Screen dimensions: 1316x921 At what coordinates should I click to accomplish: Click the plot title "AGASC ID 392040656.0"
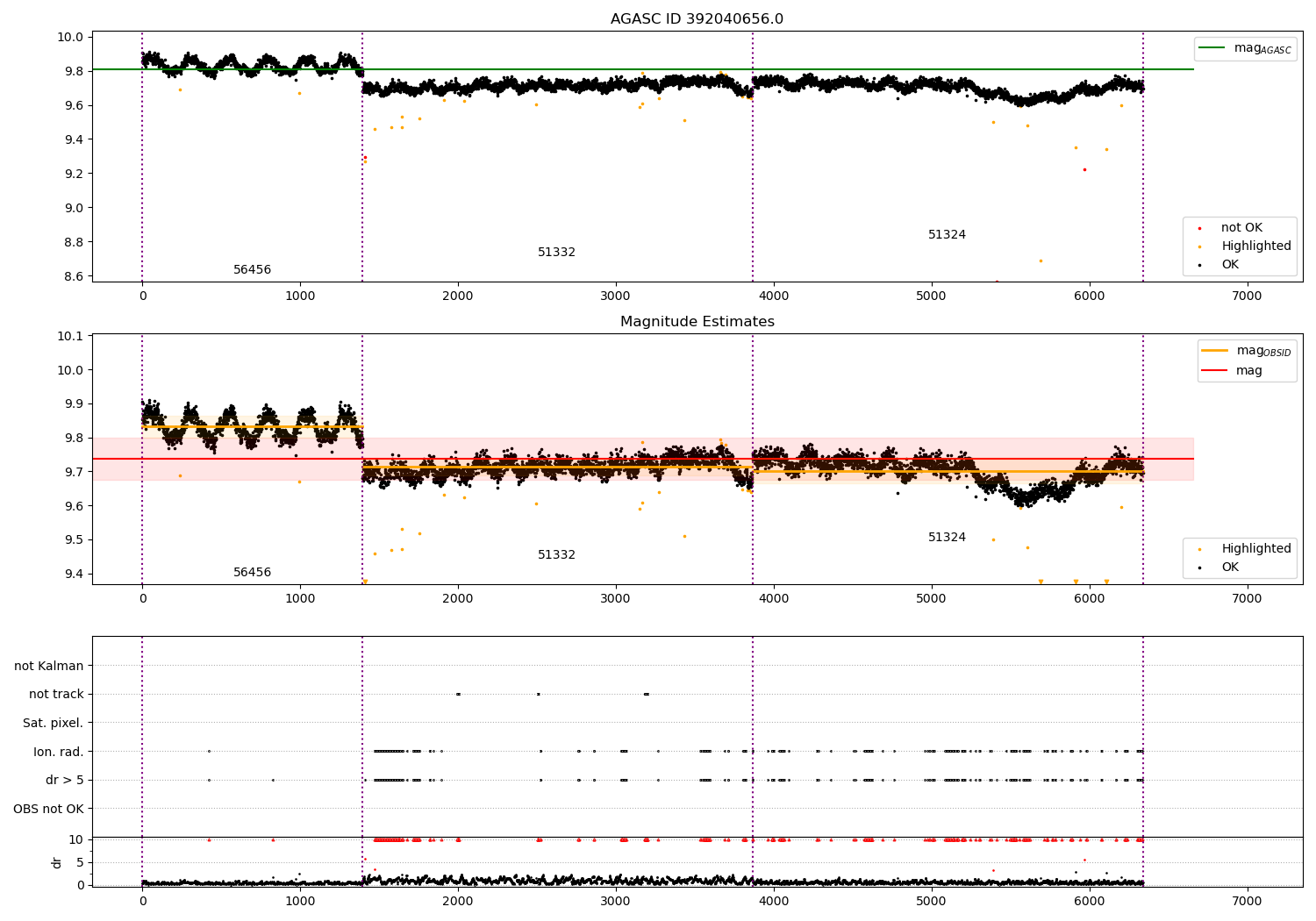pos(697,19)
